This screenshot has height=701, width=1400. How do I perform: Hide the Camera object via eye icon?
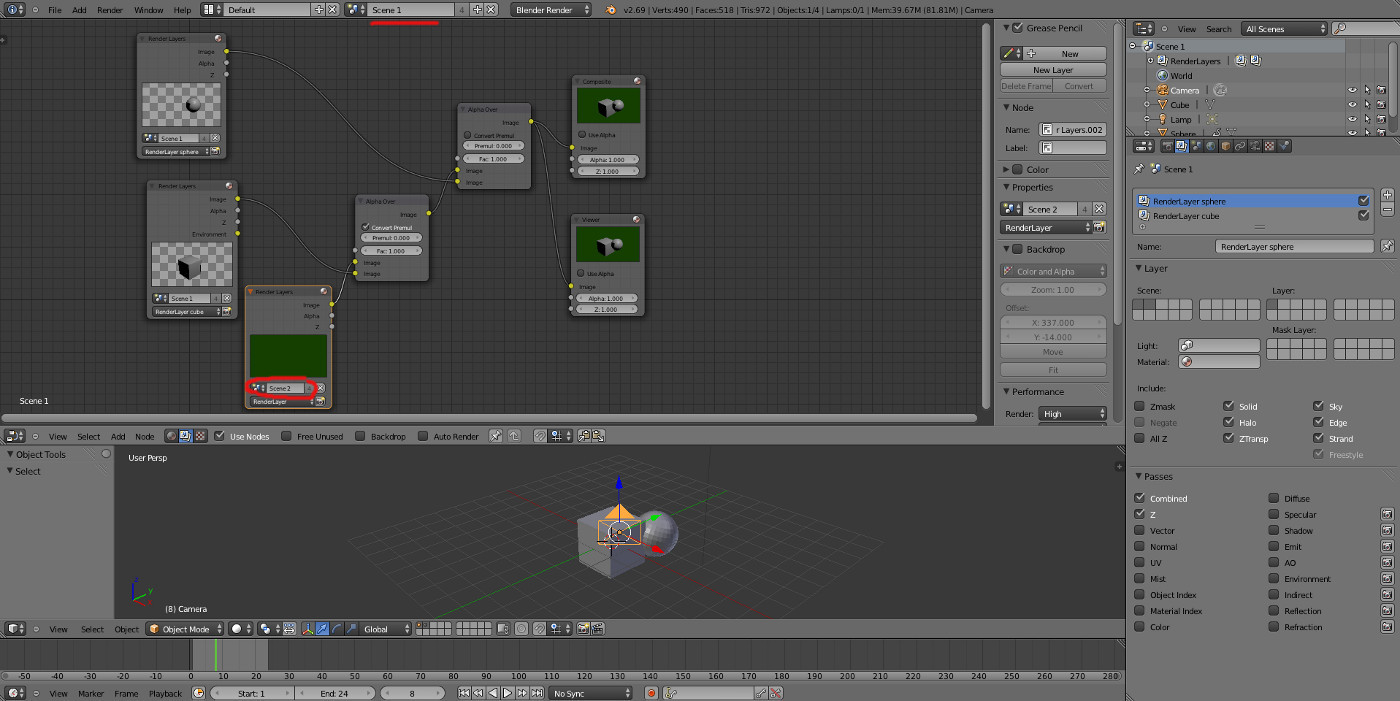[1352, 90]
